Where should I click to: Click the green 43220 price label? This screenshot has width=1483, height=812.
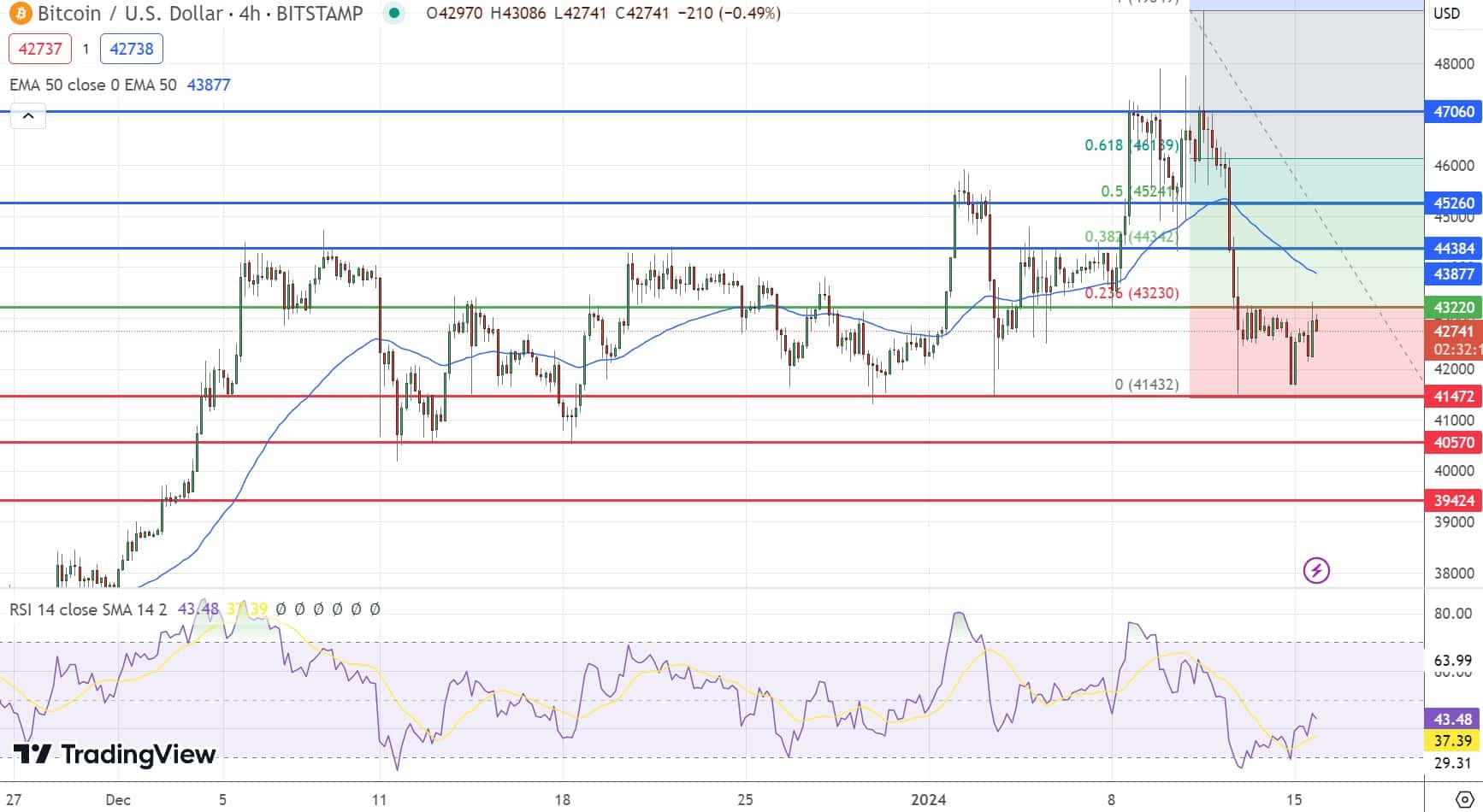pos(1453,308)
